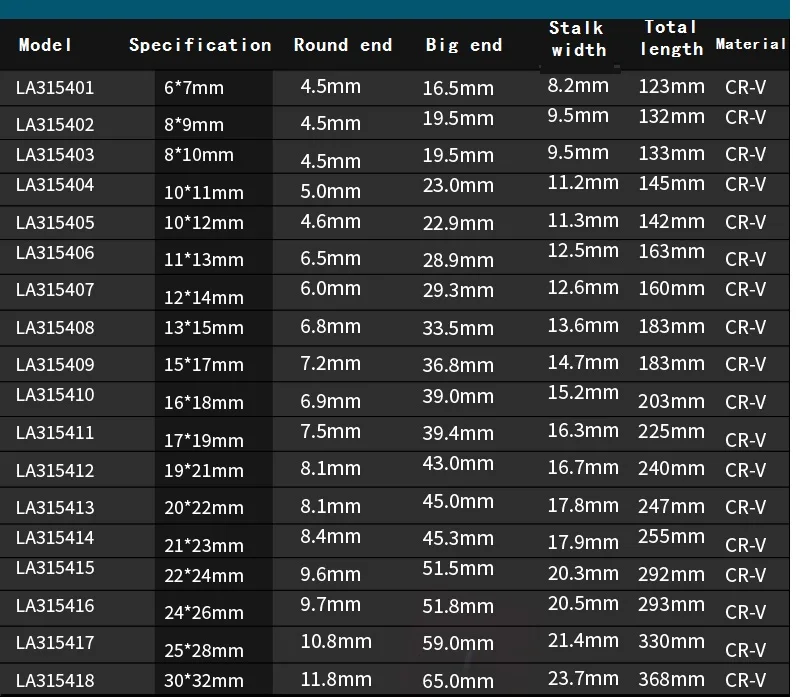Viewport: 805px width, 697px height.
Task: Click the 4.6mm round end value
Action: tap(331, 222)
